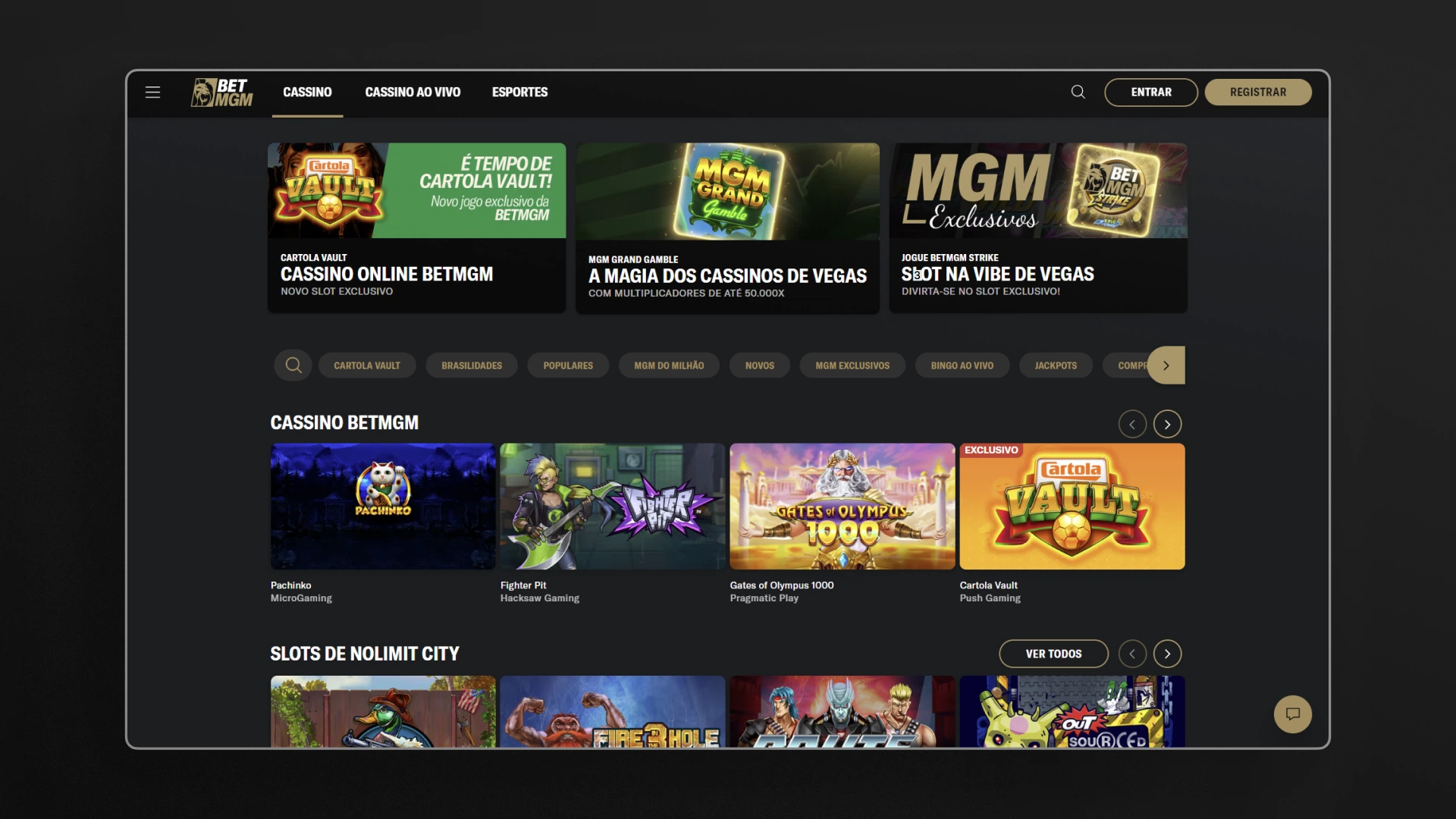Click Ver Todos for Nolimit City slots
The image size is (1456, 819).
pos(1054,654)
